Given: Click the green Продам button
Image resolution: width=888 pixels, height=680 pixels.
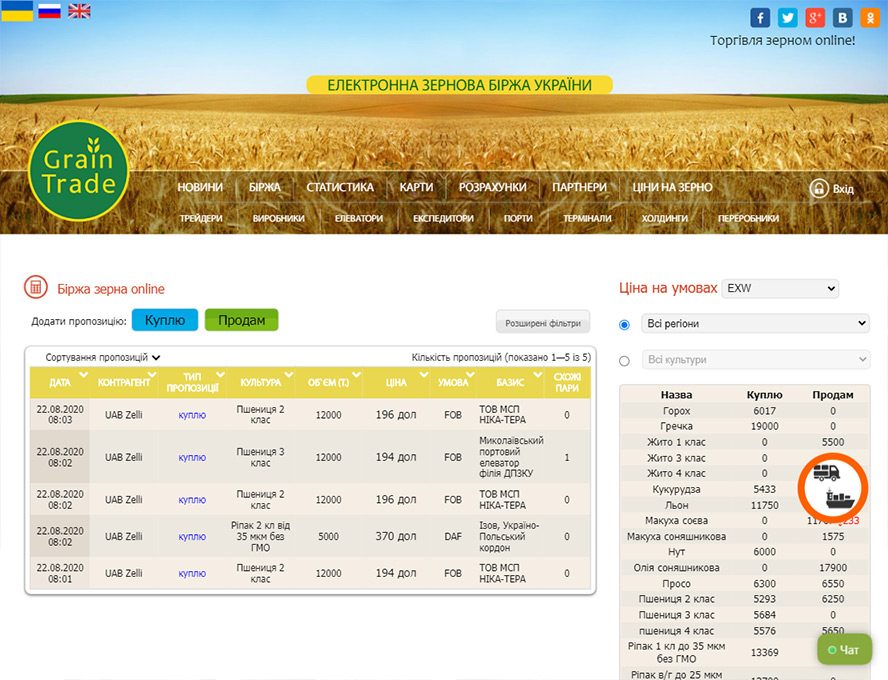Looking at the screenshot, I should tap(242, 320).
